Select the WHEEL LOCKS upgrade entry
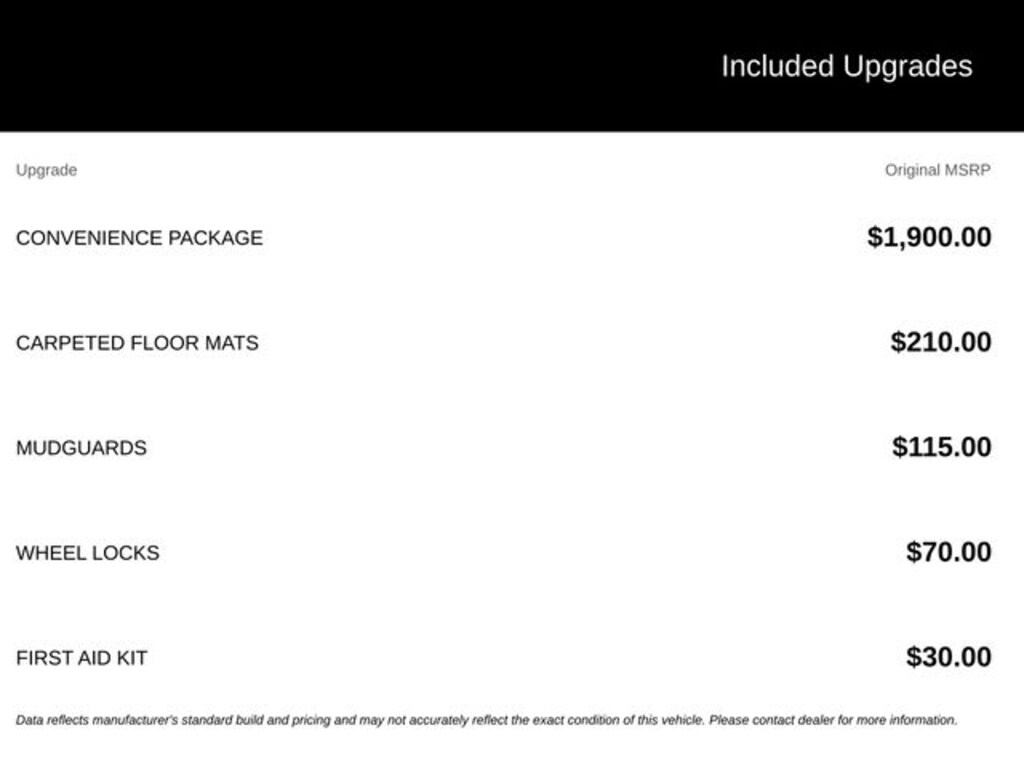 click(88, 553)
